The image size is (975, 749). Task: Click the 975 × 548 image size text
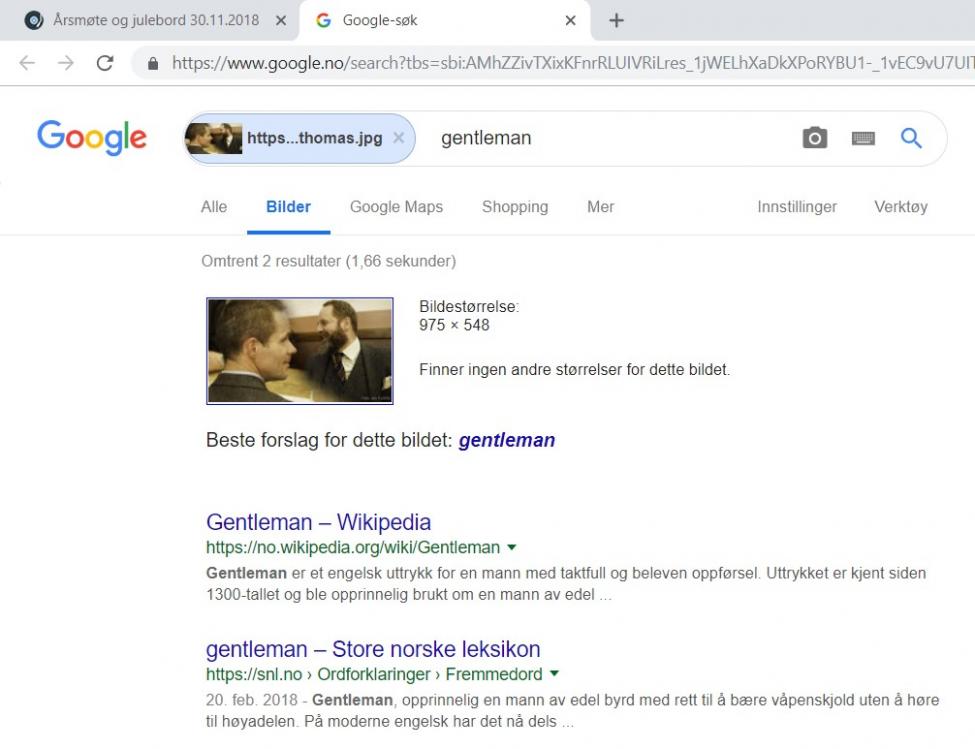pyautogui.click(x=455, y=325)
